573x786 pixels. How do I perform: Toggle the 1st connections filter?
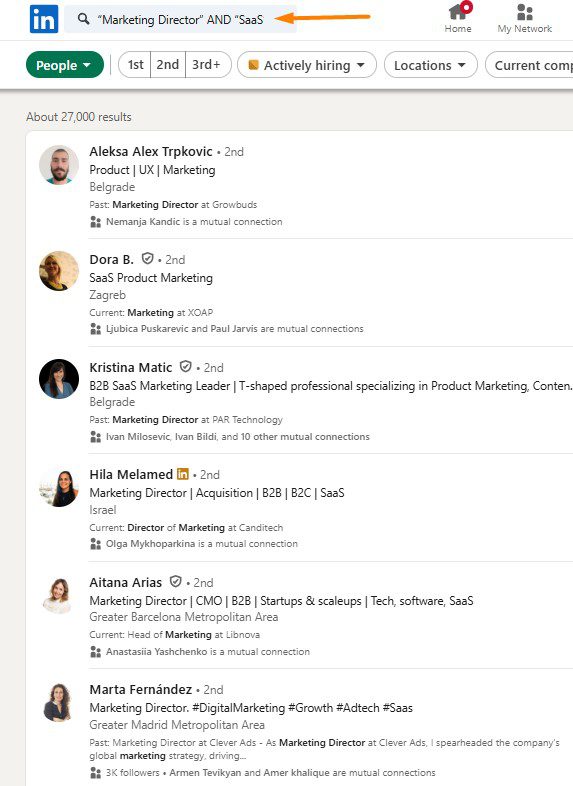coord(135,65)
